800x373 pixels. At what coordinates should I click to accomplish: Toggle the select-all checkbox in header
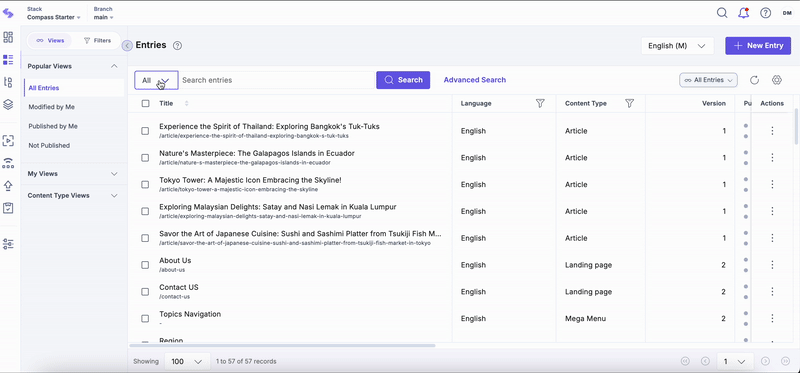(x=145, y=104)
